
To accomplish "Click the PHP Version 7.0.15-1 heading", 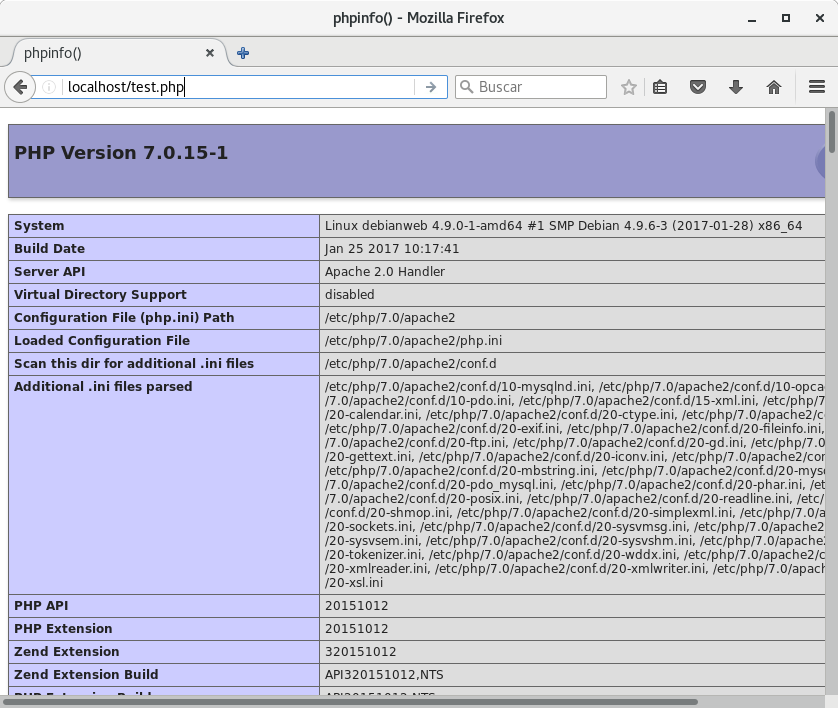I will (x=121, y=153).
